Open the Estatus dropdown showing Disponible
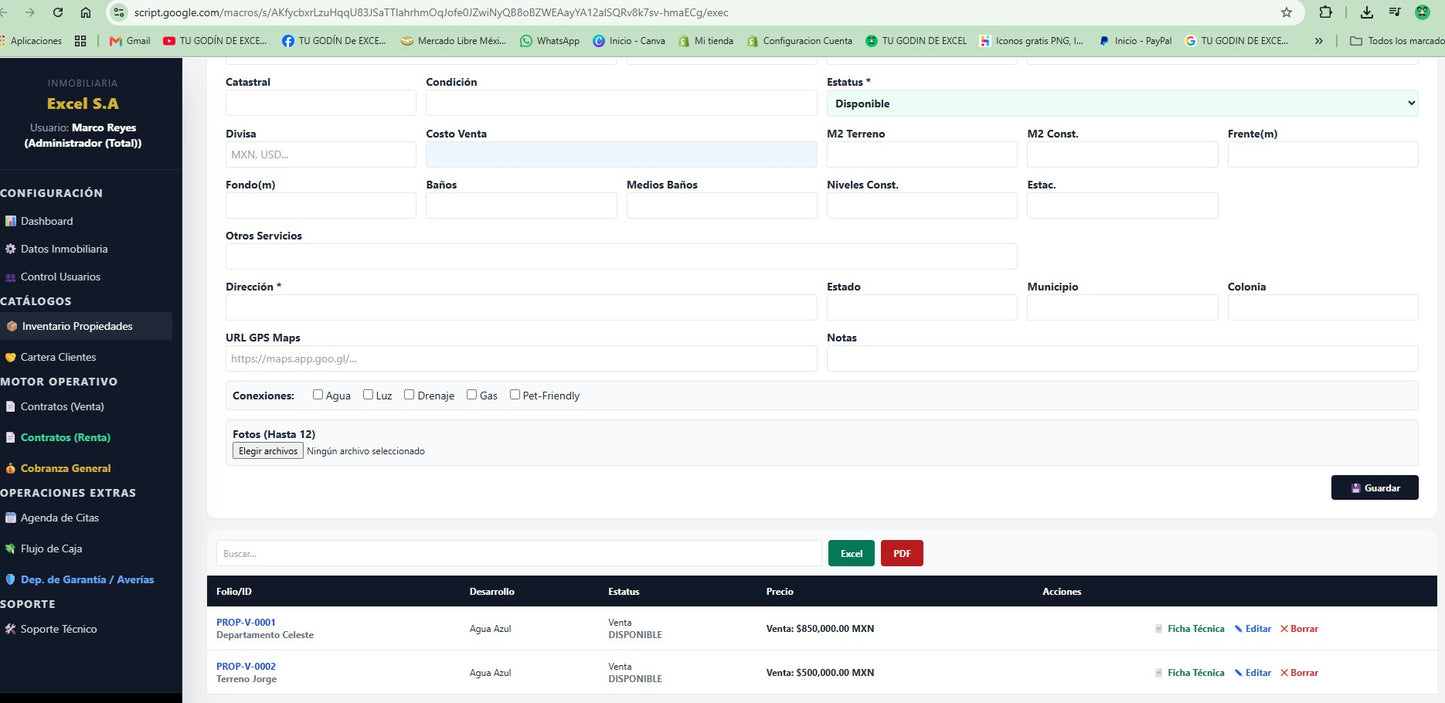 (x=1122, y=103)
